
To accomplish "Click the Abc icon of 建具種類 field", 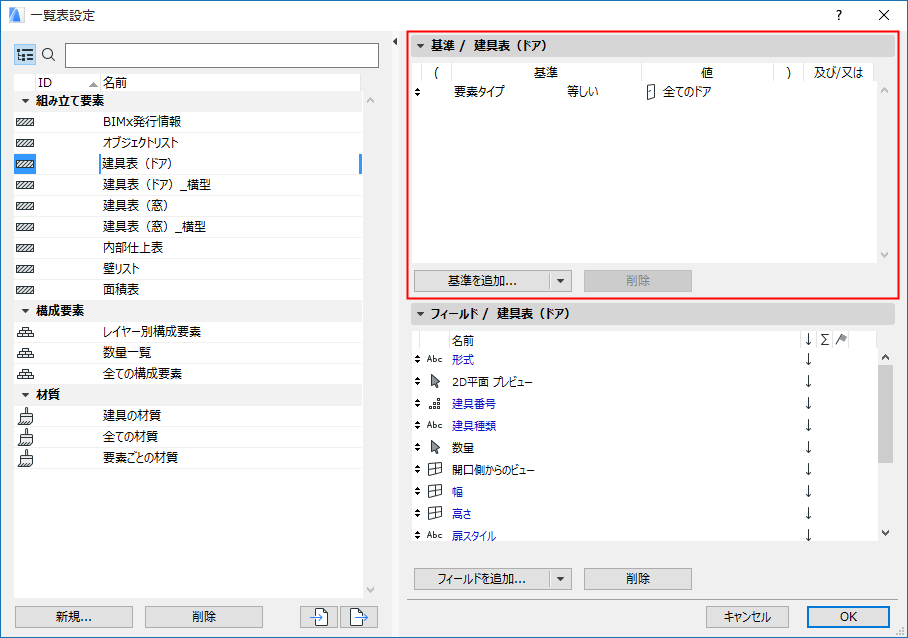I will point(435,425).
